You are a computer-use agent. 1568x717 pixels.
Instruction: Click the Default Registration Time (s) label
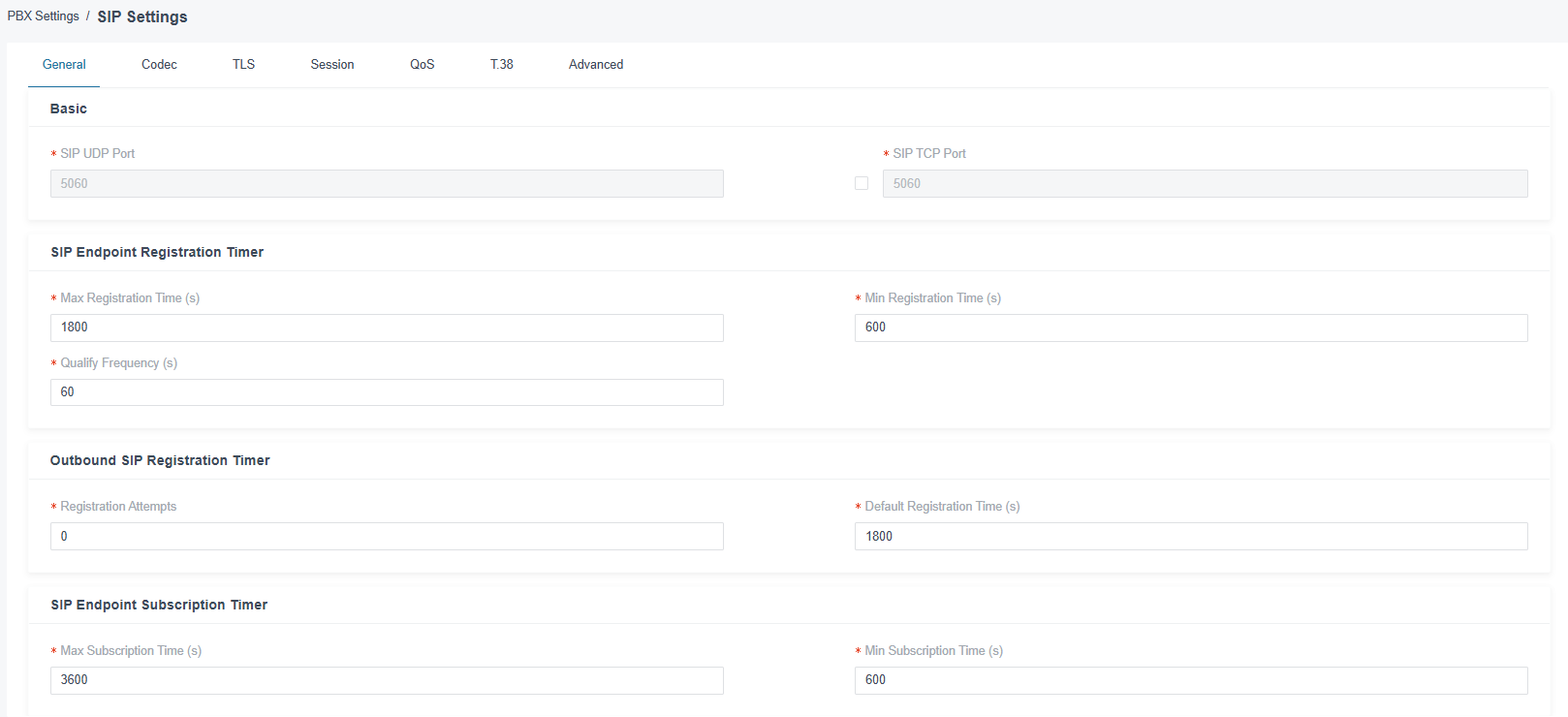tap(942, 506)
